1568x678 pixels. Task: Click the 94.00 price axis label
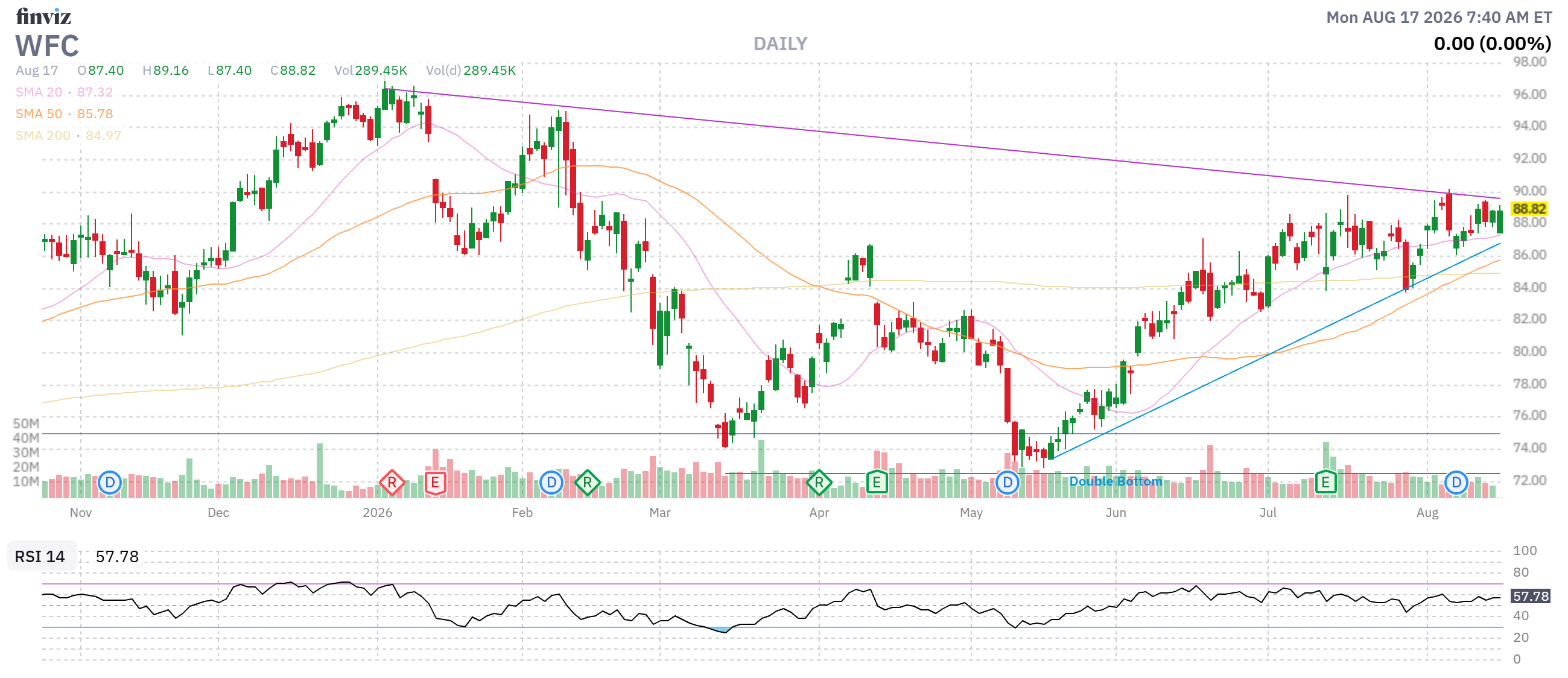click(x=1529, y=125)
